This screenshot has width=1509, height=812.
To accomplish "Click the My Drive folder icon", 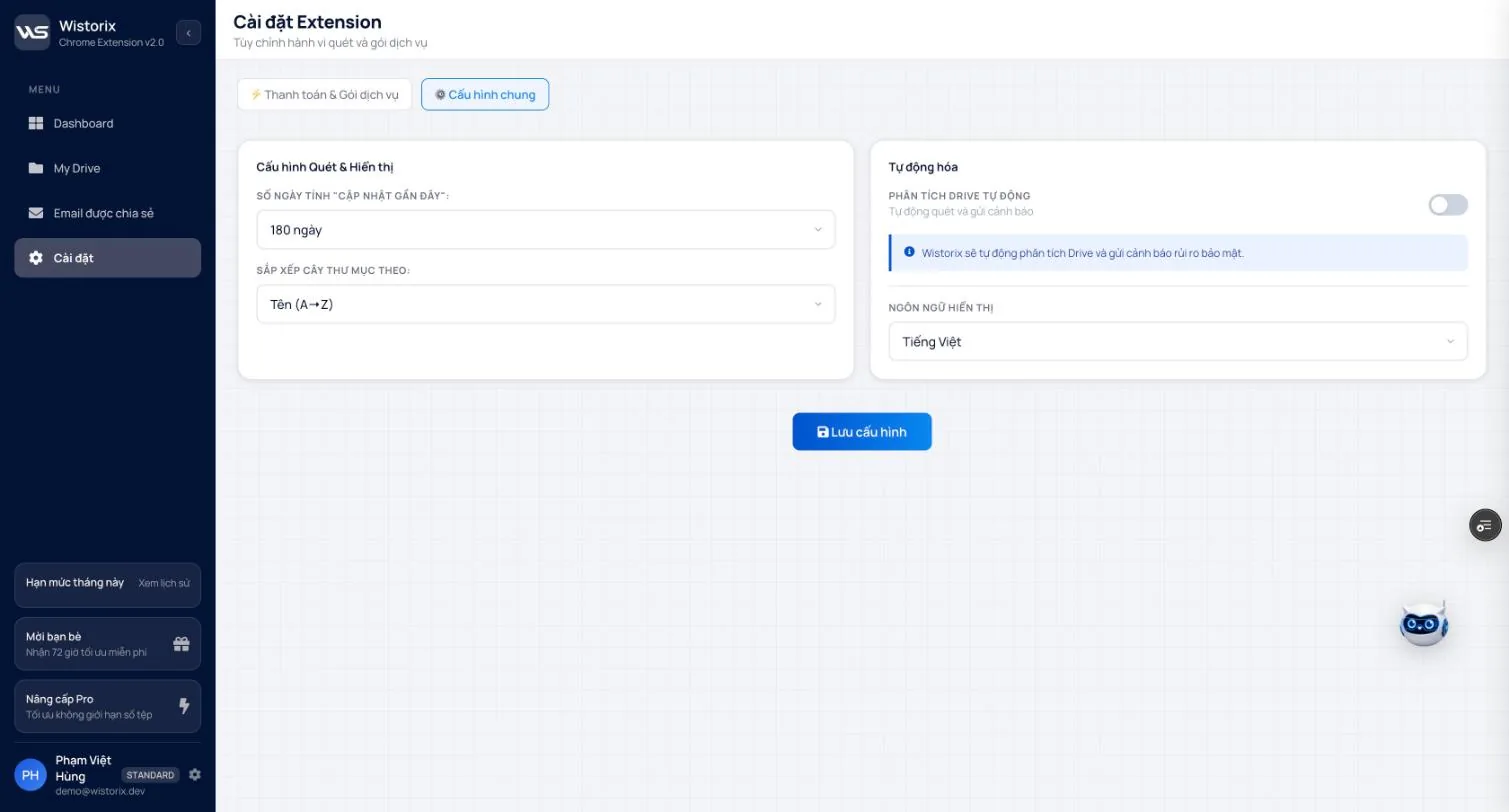I will pyautogui.click(x=36, y=168).
